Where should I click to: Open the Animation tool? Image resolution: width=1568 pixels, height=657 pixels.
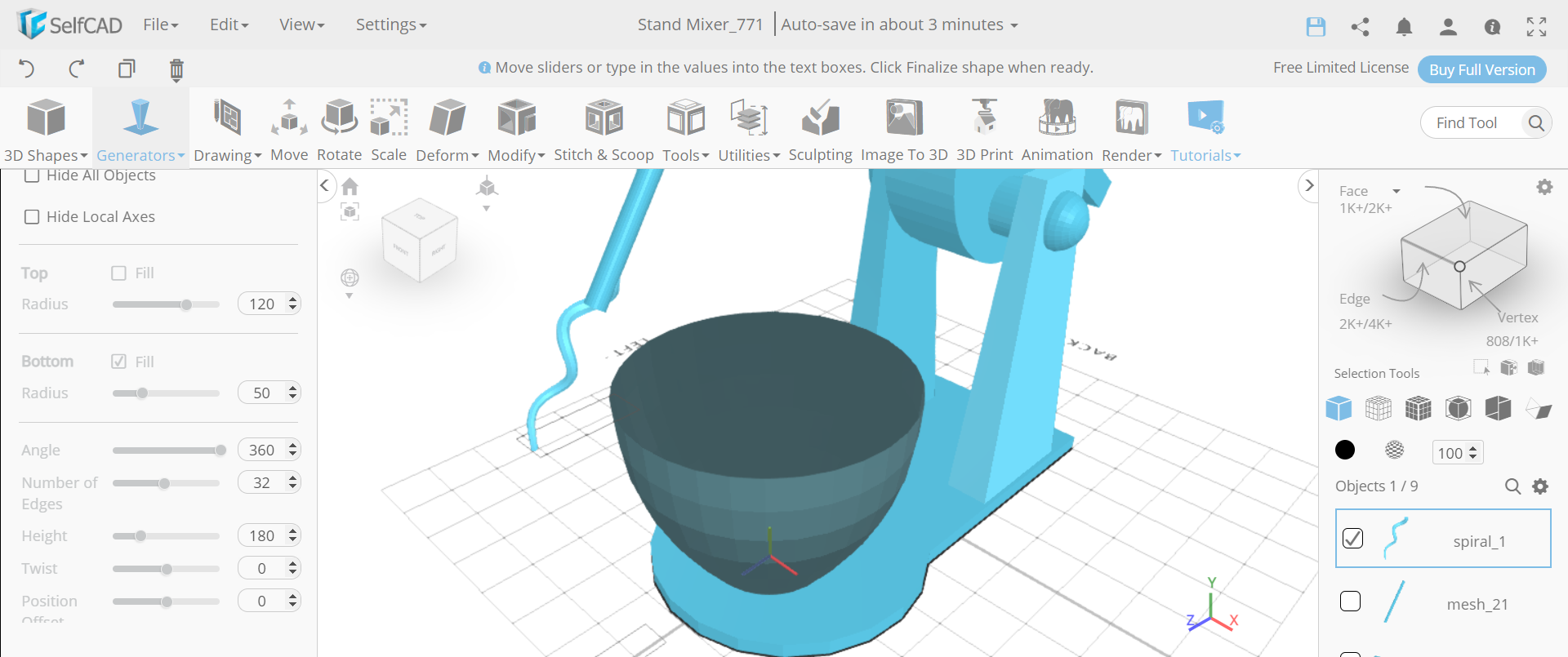coord(1057,131)
